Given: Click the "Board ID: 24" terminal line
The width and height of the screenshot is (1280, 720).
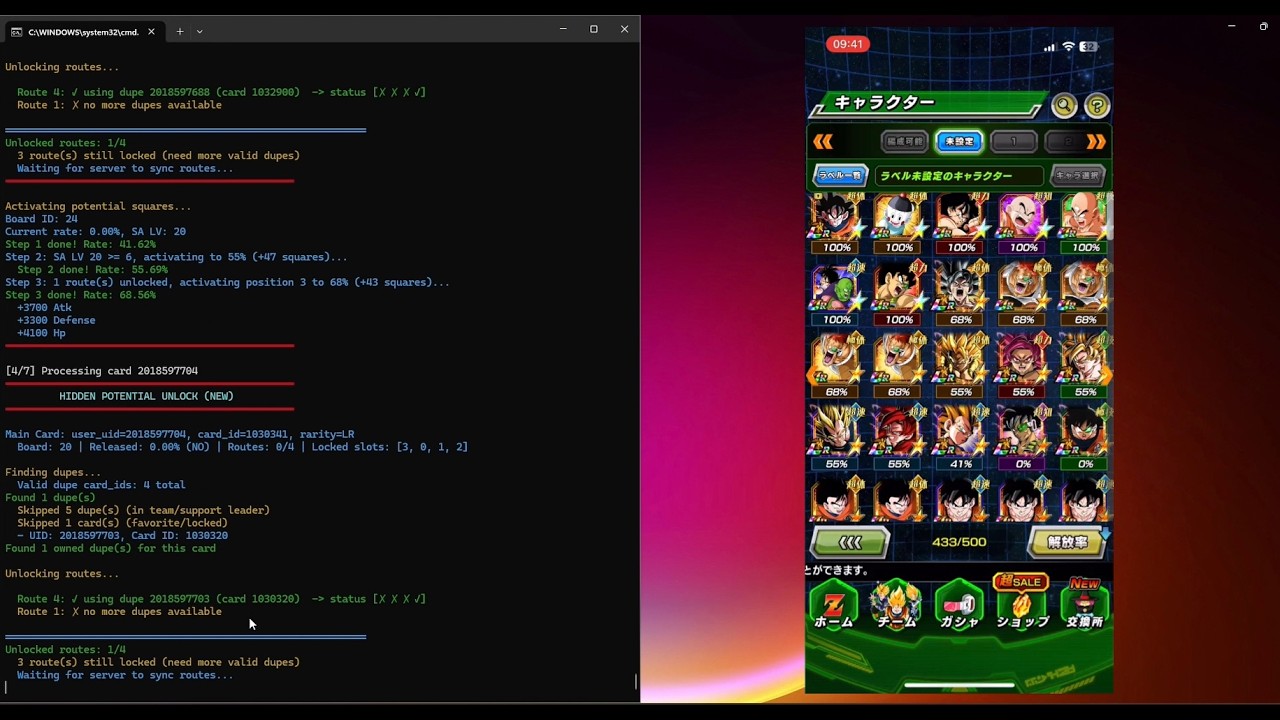Looking at the screenshot, I should (x=41, y=219).
